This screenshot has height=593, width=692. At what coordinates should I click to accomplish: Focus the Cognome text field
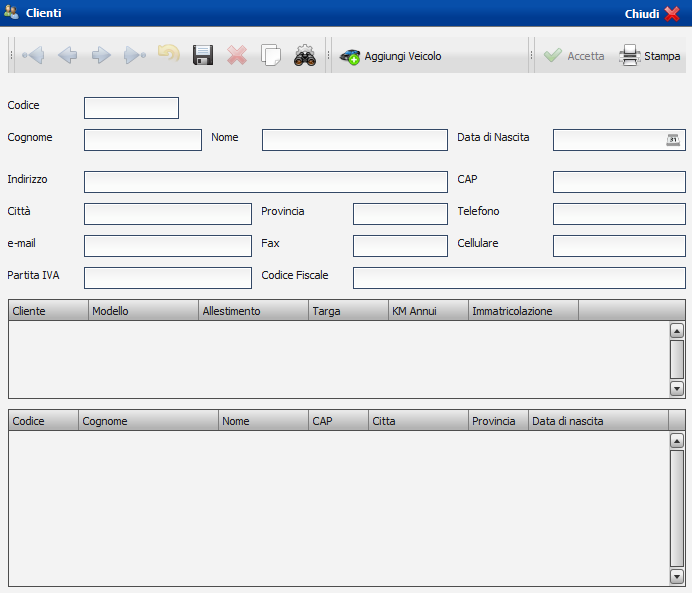(x=143, y=140)
